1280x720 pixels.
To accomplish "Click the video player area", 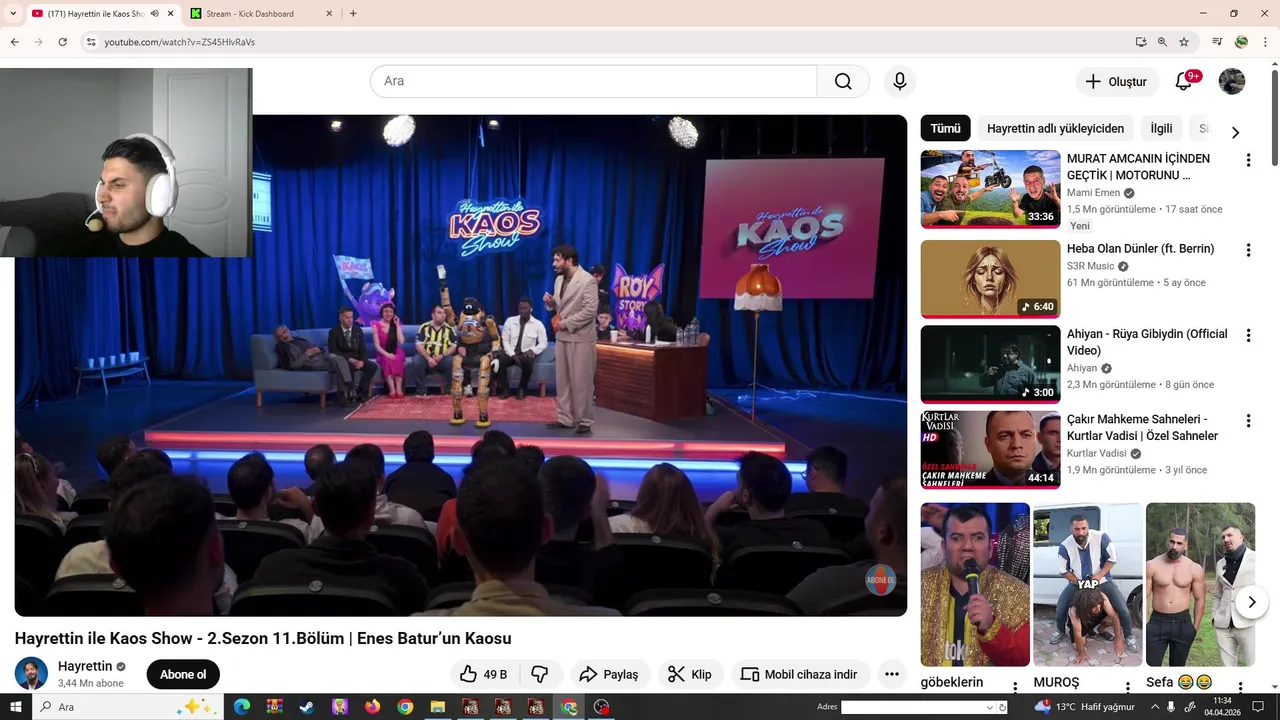I will pos(461,365).
